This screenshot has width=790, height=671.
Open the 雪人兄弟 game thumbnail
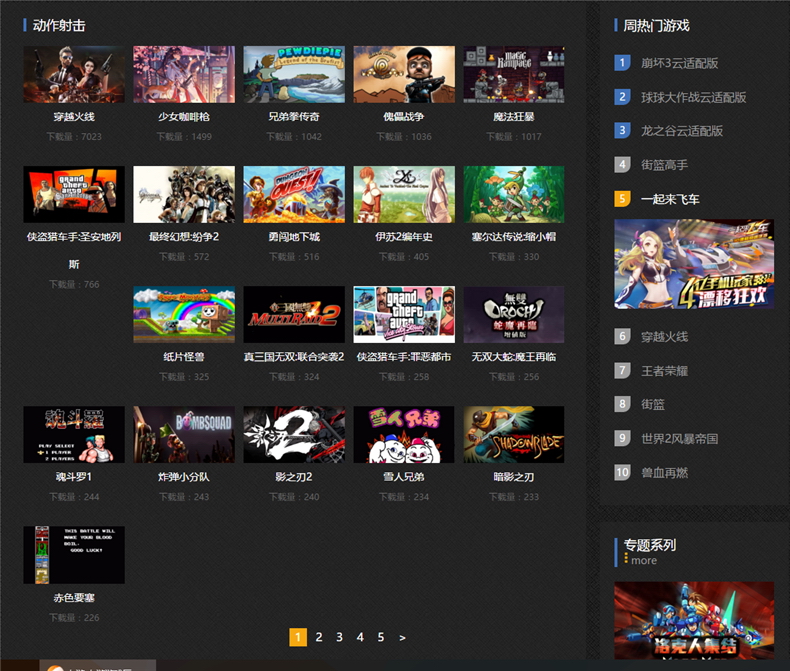pos(404,435)
